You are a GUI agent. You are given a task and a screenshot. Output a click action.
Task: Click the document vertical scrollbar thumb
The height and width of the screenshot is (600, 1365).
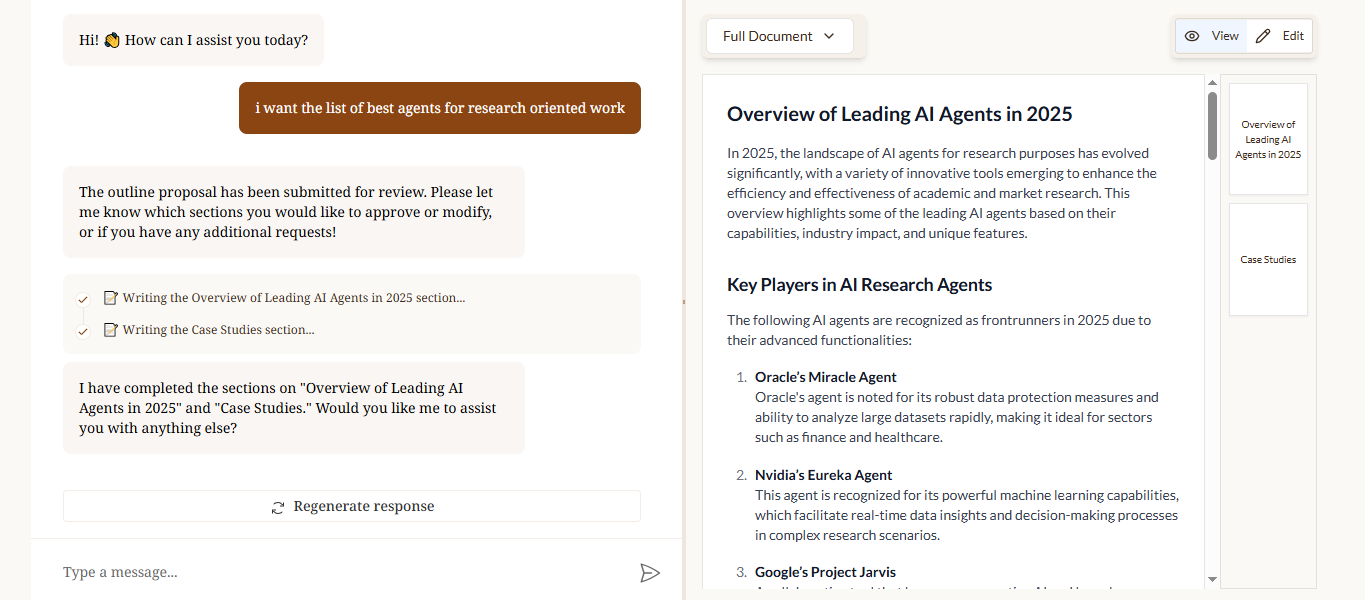point(1212,126)
